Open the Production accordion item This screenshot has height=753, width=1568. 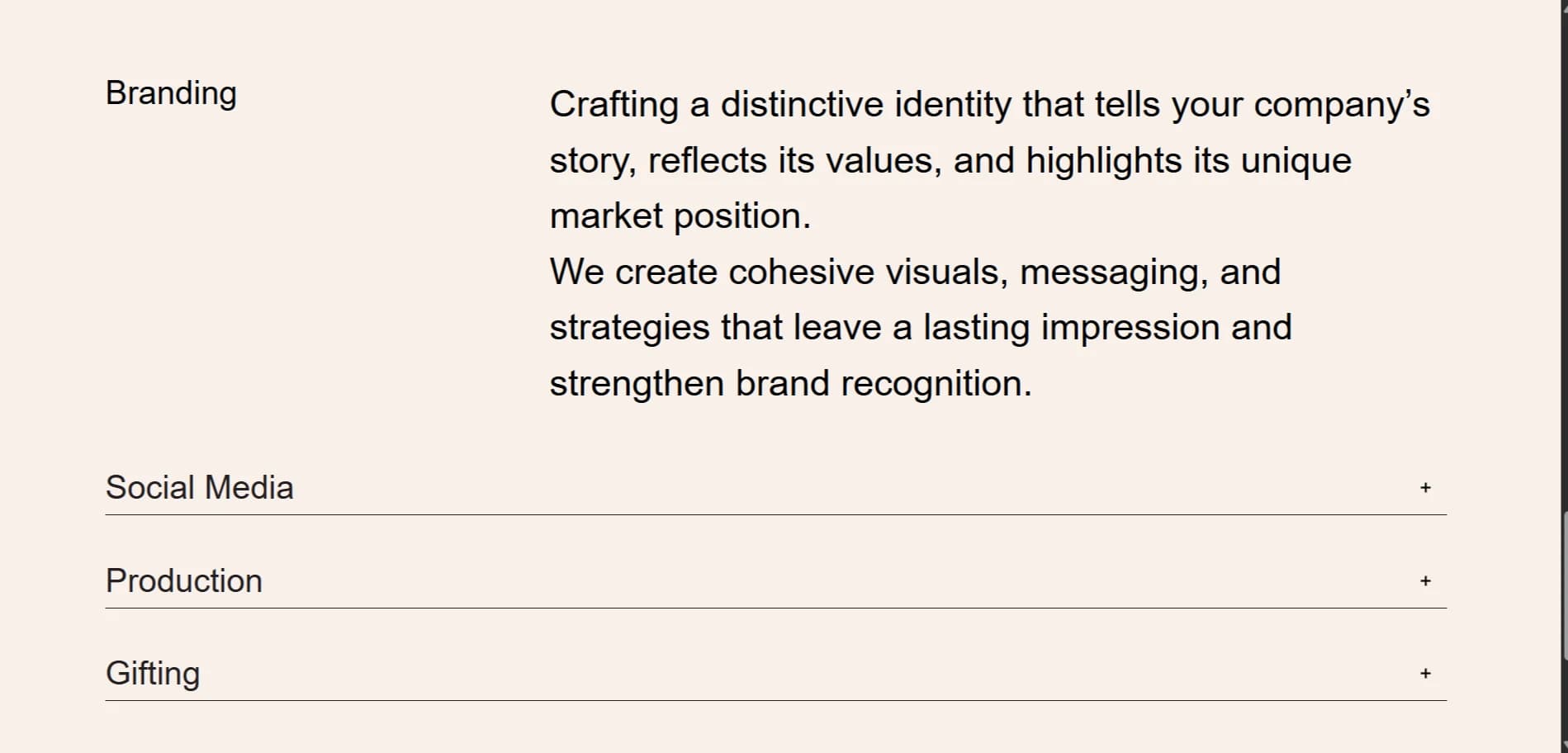point(183,581)
